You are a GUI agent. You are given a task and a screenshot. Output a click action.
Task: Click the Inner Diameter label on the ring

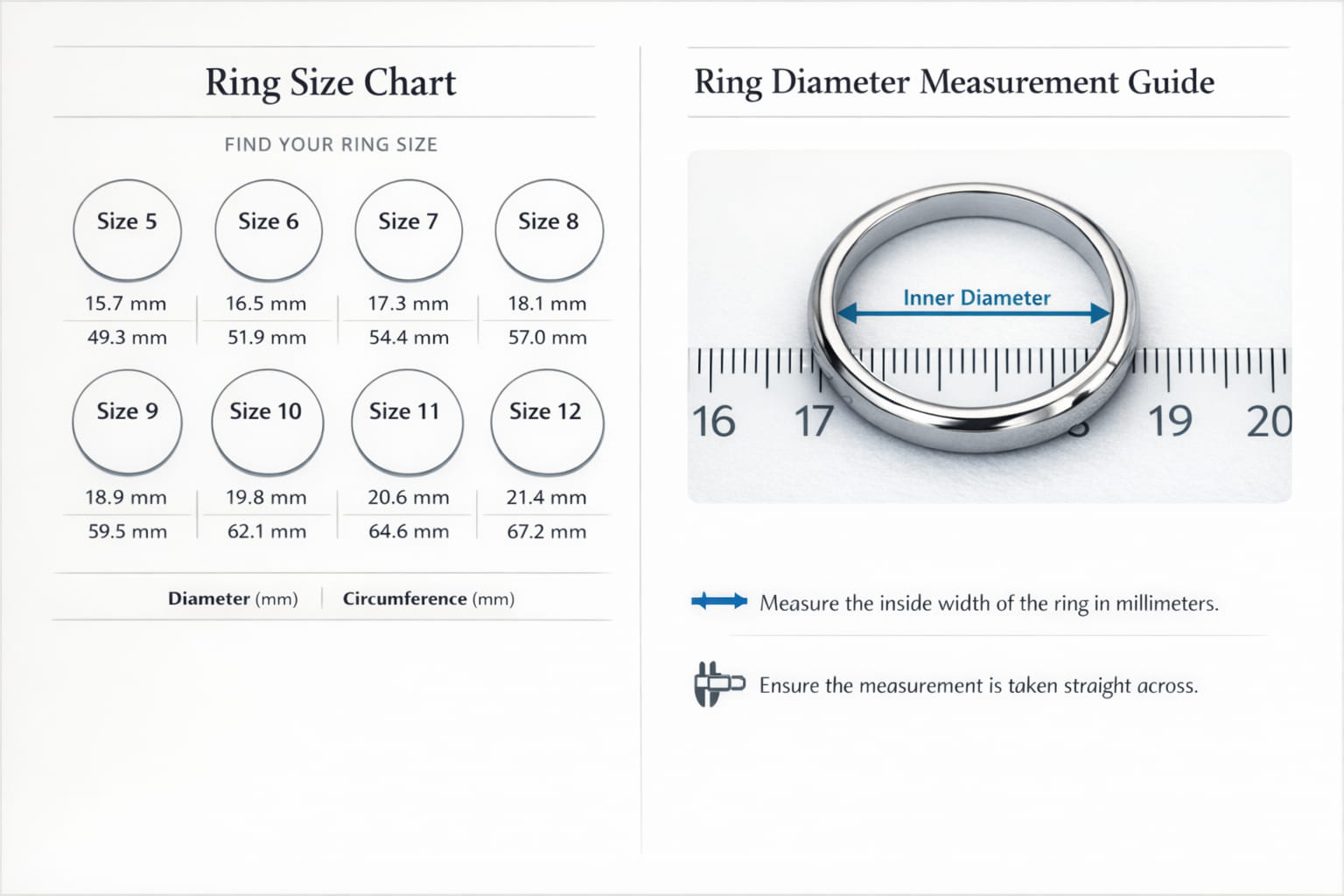pos(976,298)
